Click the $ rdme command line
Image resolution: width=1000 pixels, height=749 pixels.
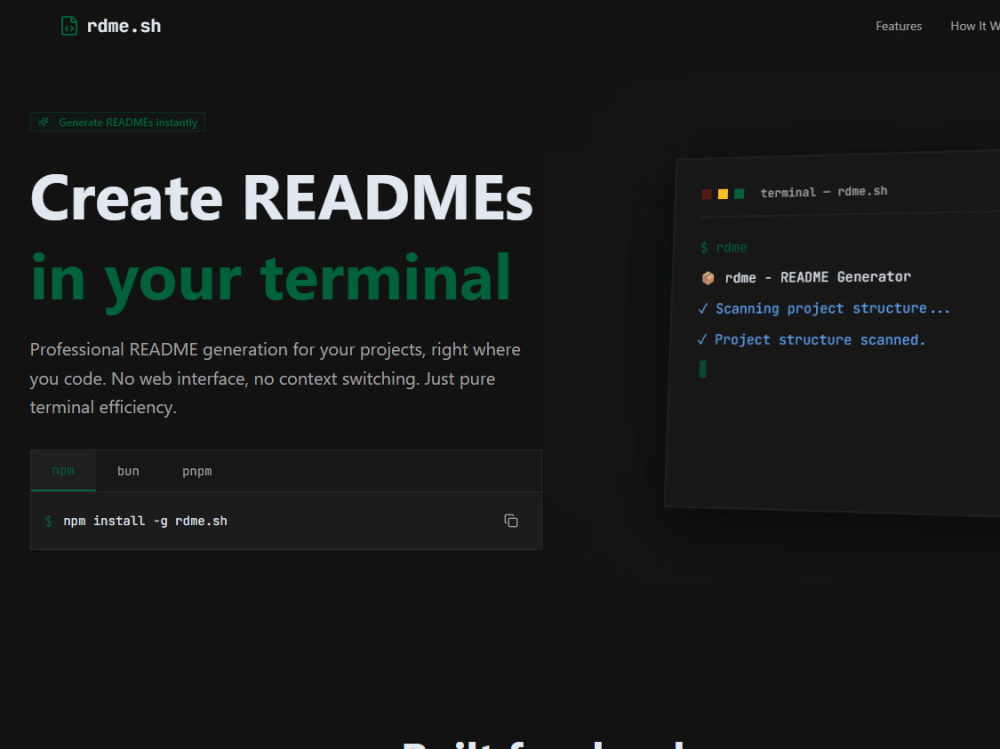[x=723, y=247]
